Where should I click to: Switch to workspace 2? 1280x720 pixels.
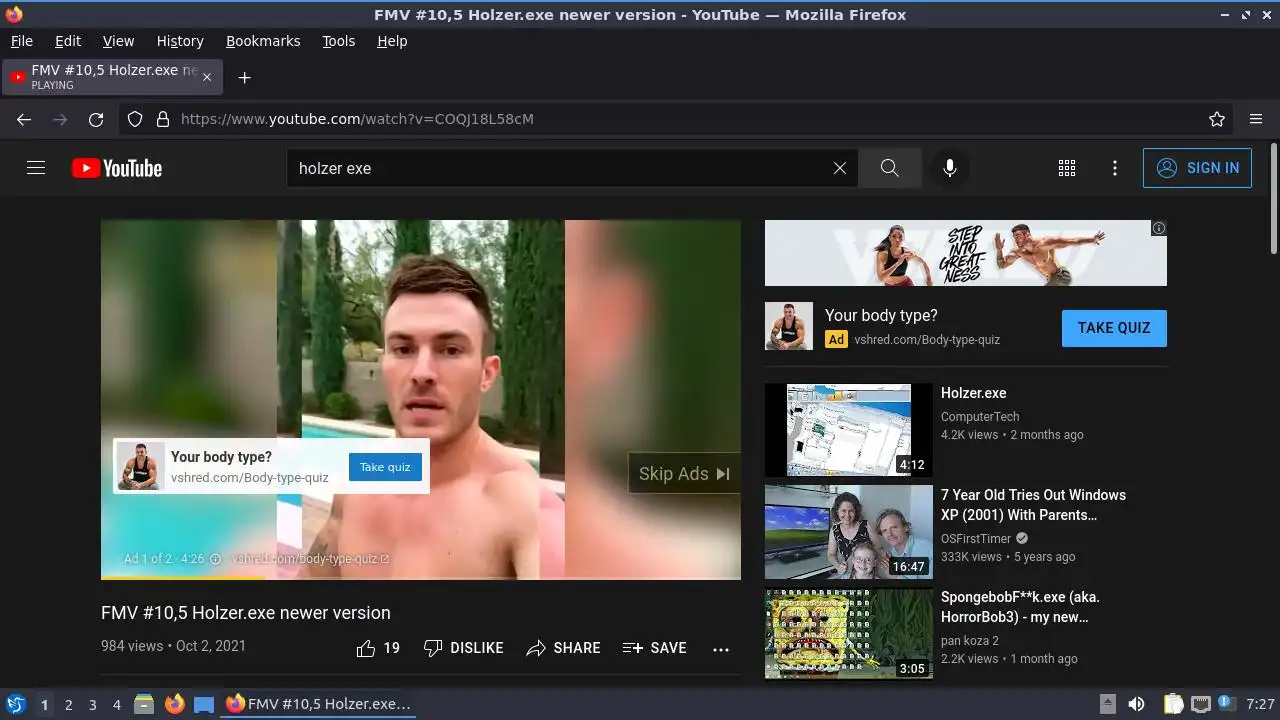click(68, 705)
